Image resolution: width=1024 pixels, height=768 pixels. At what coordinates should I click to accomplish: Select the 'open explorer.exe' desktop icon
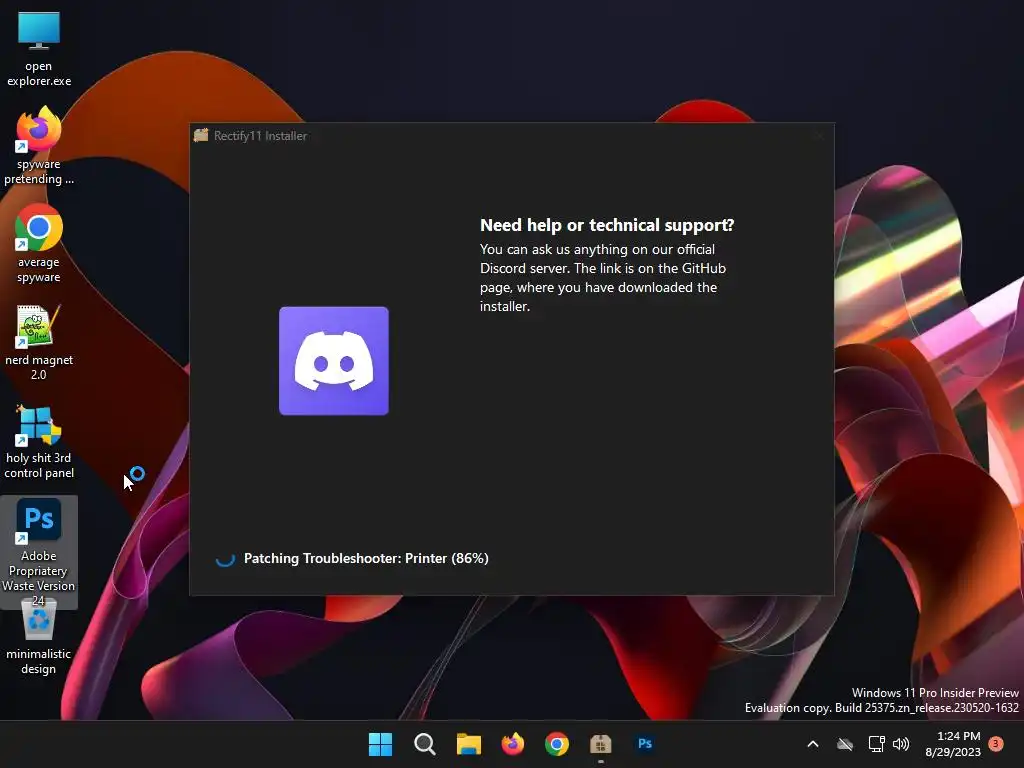coord(39,49)
